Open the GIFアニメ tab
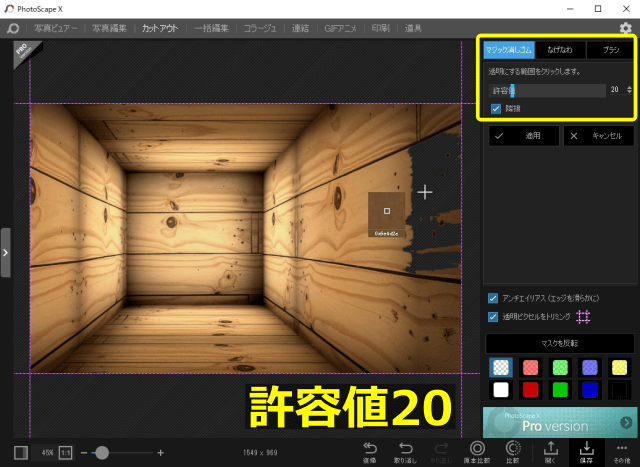The image size is (640, 467). [340, 28]
